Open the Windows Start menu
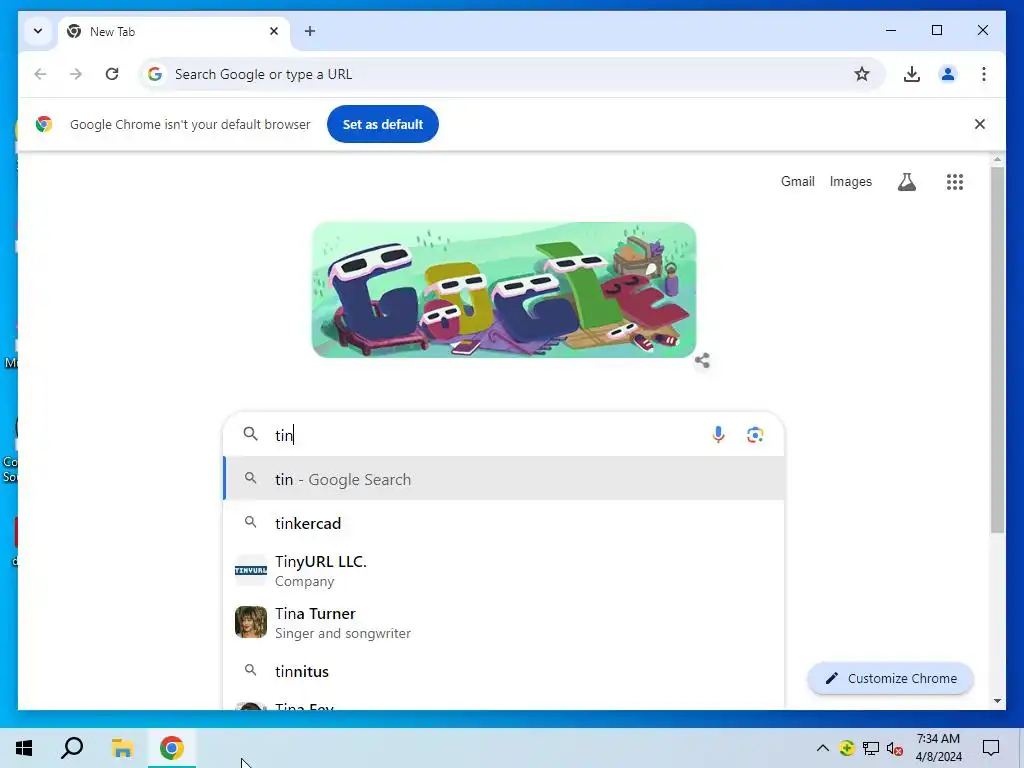Image resolution: width=1024 pixels, height=768 pixels. point(24,748)
